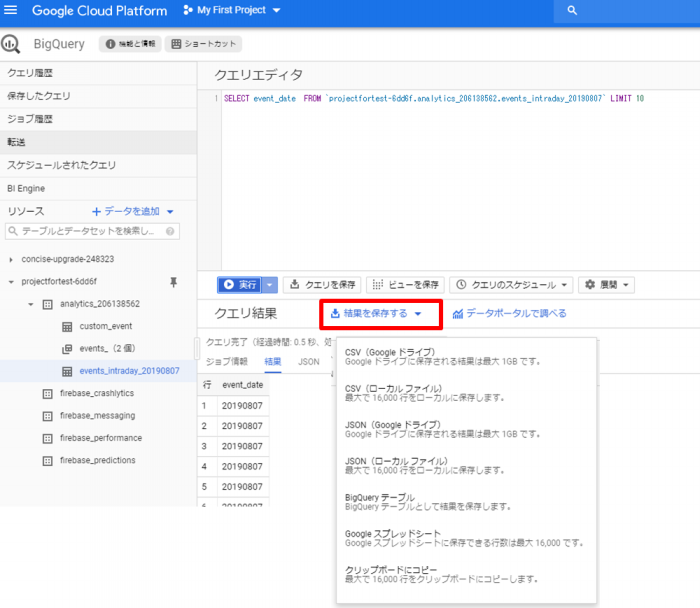Image resolution: width=700 pixels, height=608 pixels.
Task: Click the custom_event table icon
Action: [67, 327]
